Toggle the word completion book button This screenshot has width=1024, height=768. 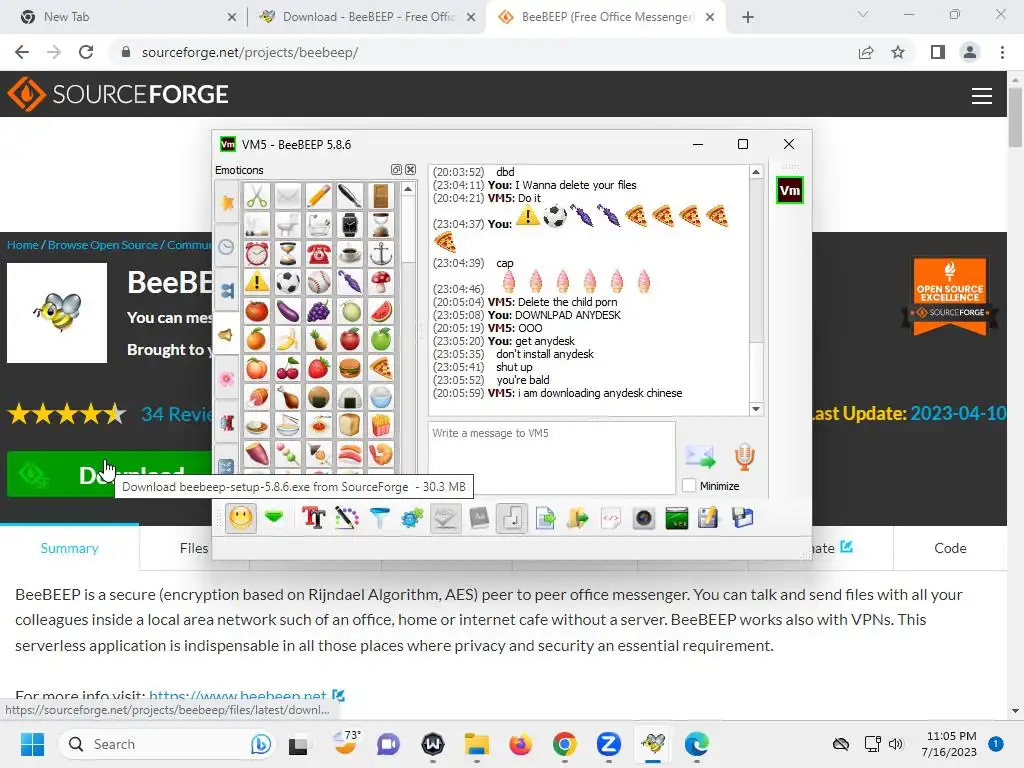pos(479,519)
